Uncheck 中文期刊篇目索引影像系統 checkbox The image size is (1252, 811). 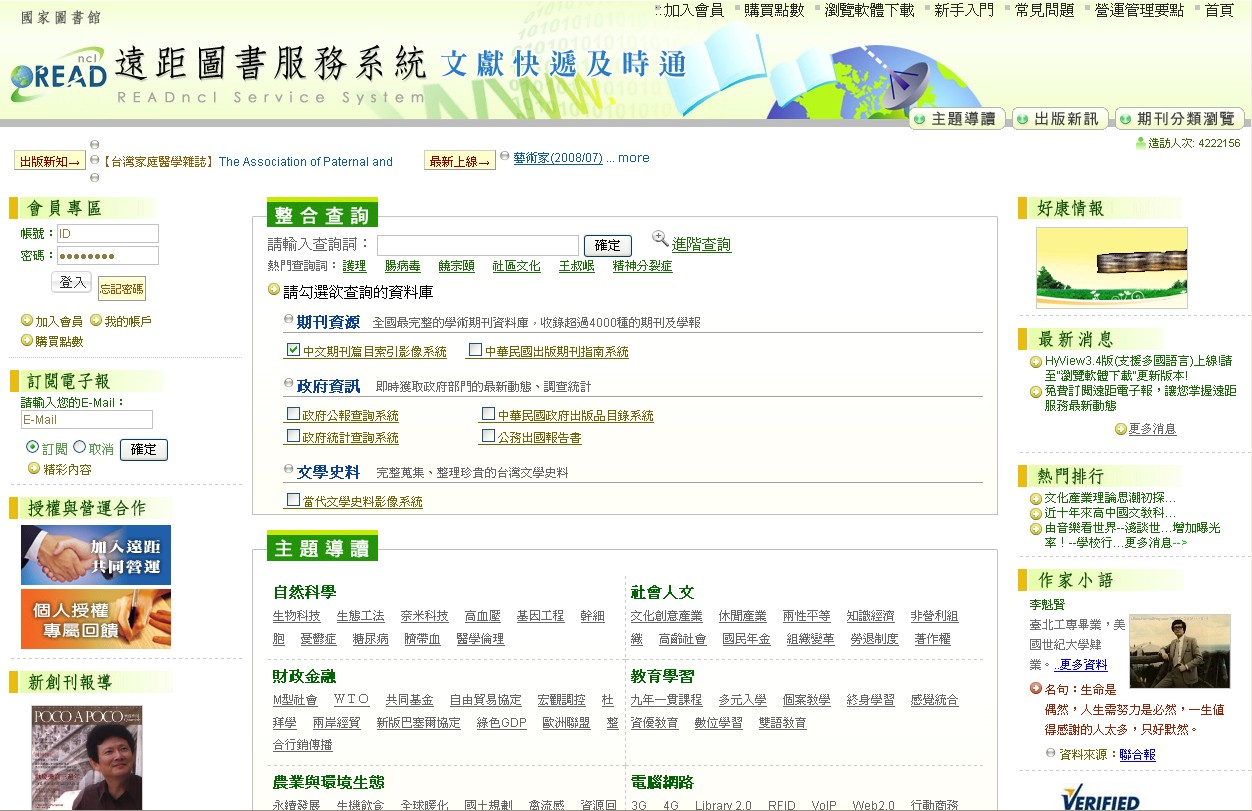293,350
